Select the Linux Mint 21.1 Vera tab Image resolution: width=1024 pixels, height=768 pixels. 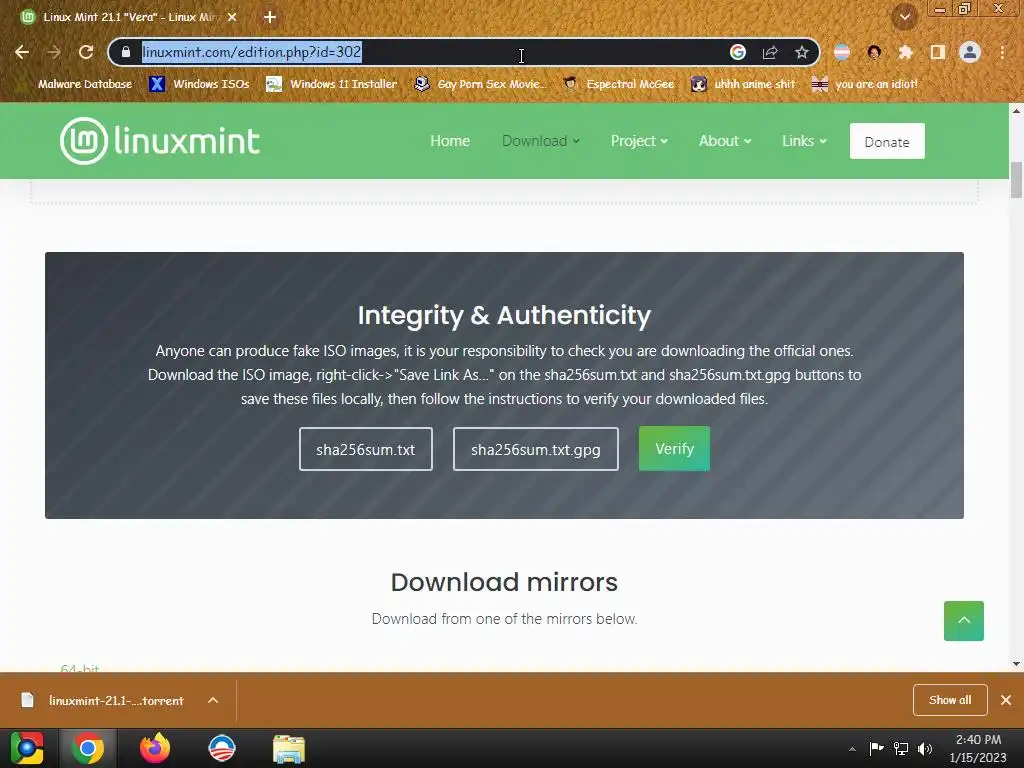pyautogui.click(x=127, y=17)
